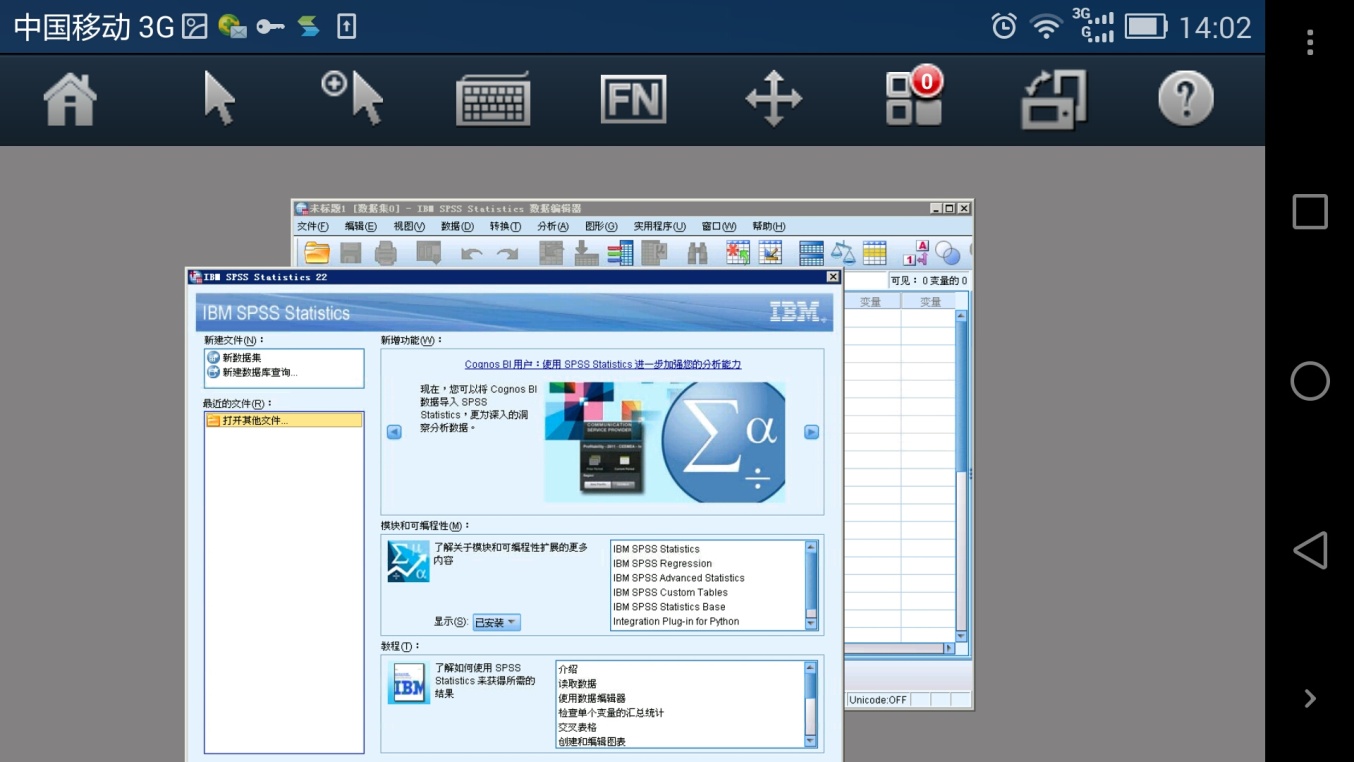Viewport: 1354px width, 762px height.
Task: Click the Sigma alpha feature image
Action: point(665,441)
